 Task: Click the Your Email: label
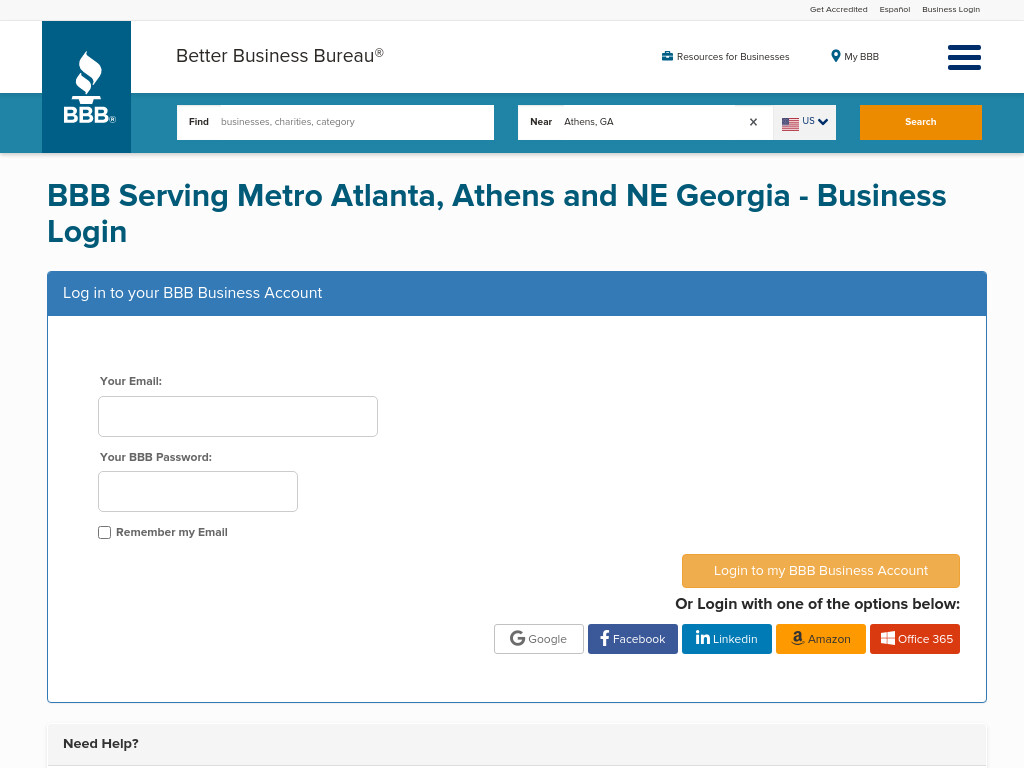[131, 381]
